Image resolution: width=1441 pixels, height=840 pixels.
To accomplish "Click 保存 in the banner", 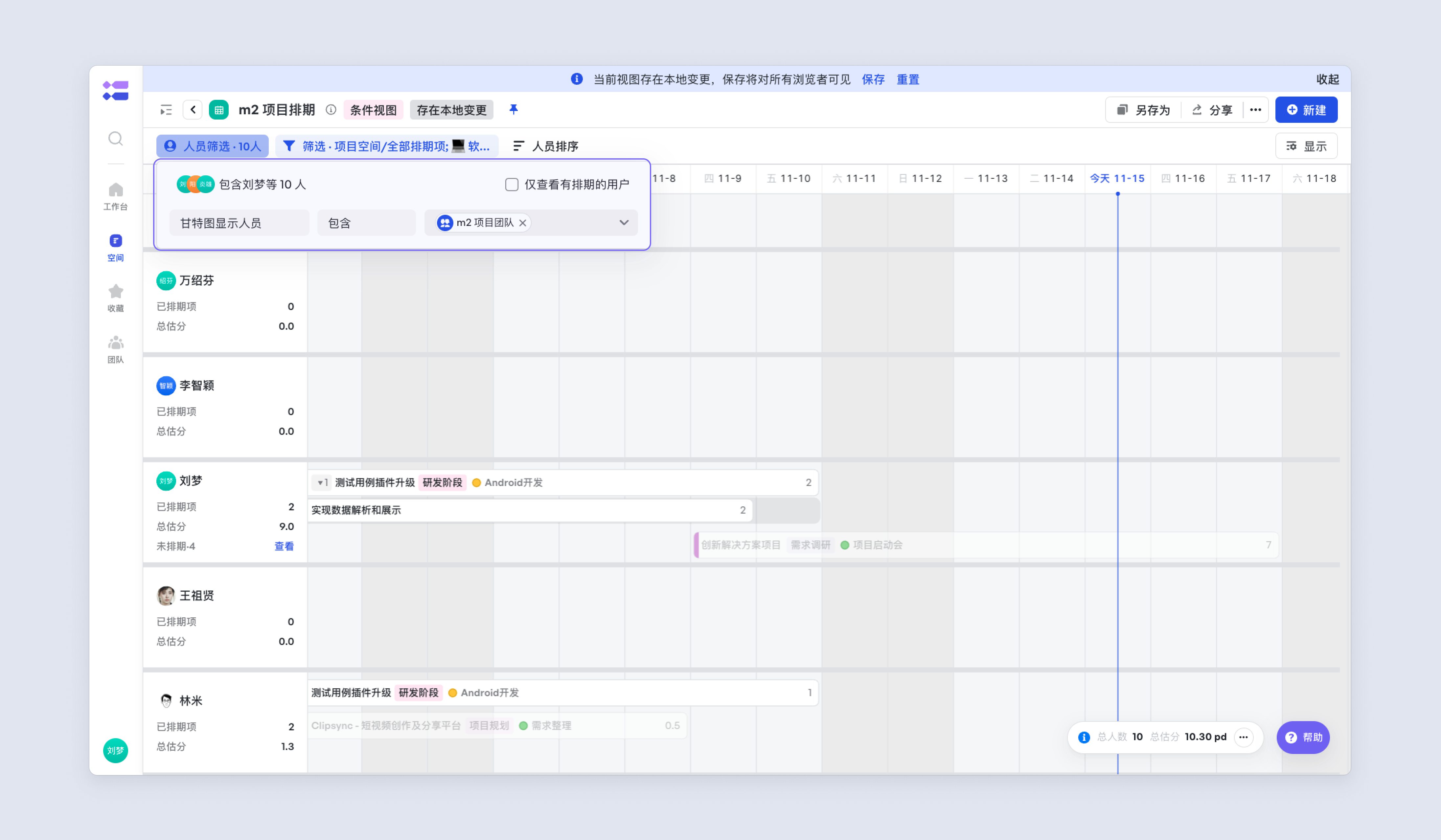I will click(873, 79).
